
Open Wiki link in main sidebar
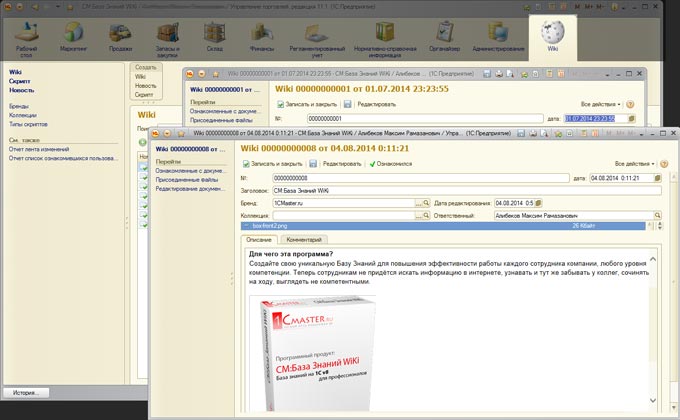pos(15,72)
